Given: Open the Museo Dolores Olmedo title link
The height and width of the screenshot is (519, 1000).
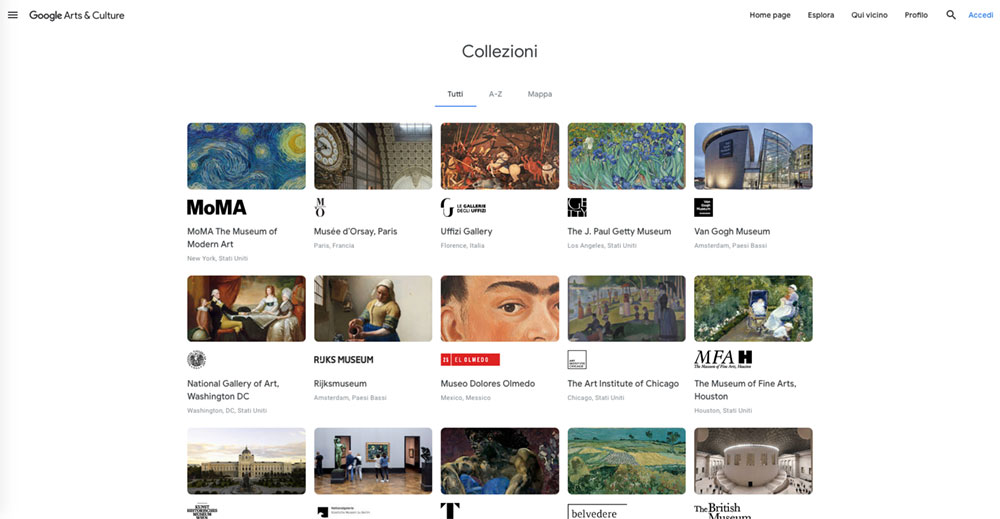Looking at the screenshot, I should 488,384.
